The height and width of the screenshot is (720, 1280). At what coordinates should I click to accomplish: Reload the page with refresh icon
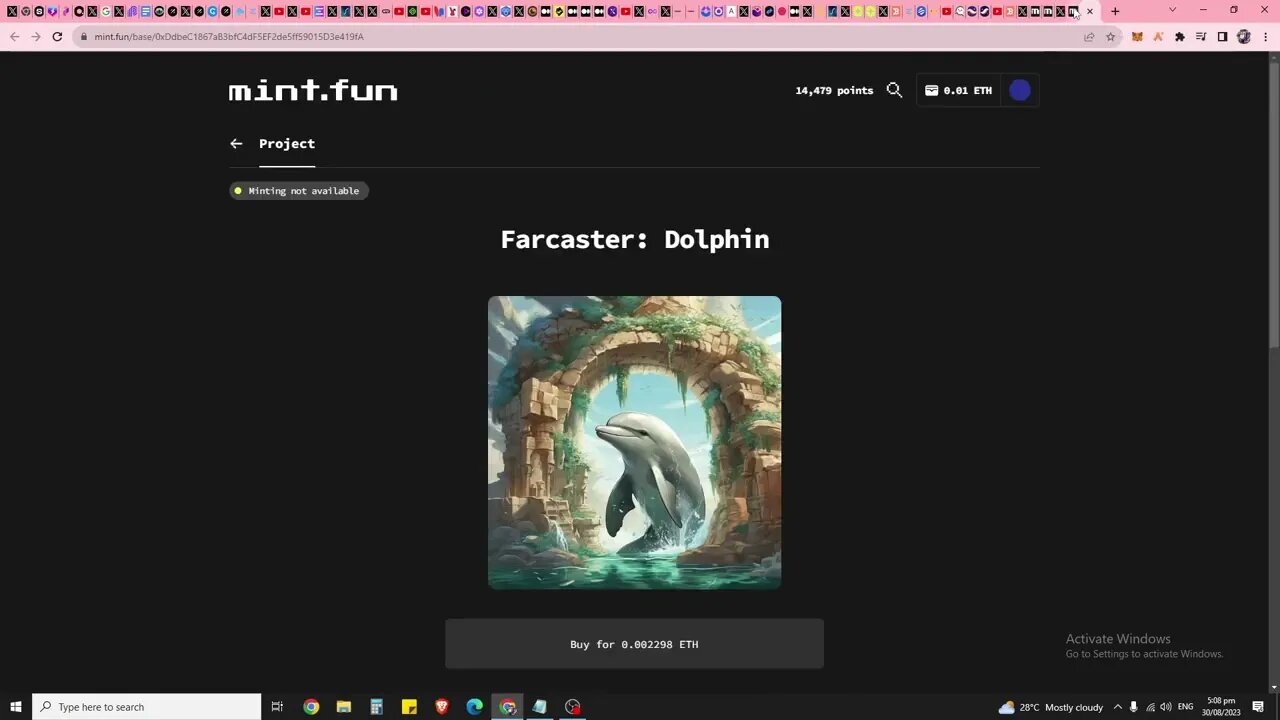tap(58, 37)
